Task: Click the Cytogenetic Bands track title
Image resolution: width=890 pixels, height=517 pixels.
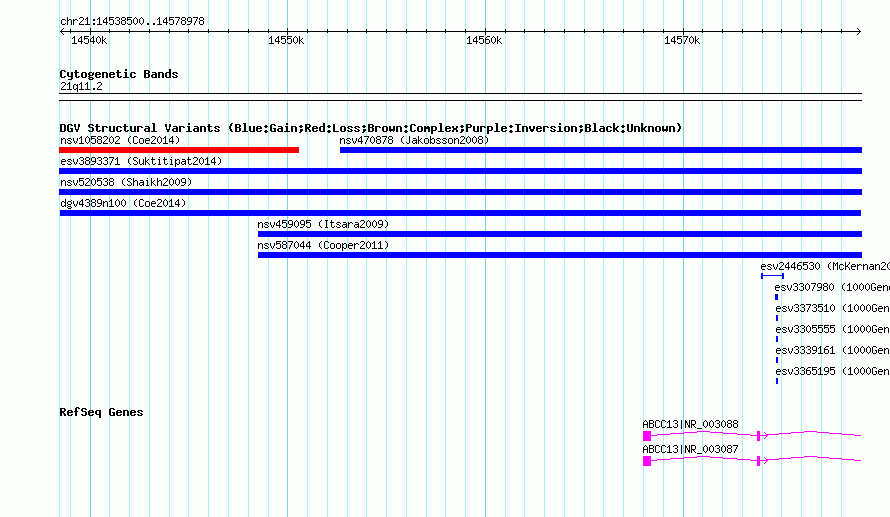Action: [119, 74]
